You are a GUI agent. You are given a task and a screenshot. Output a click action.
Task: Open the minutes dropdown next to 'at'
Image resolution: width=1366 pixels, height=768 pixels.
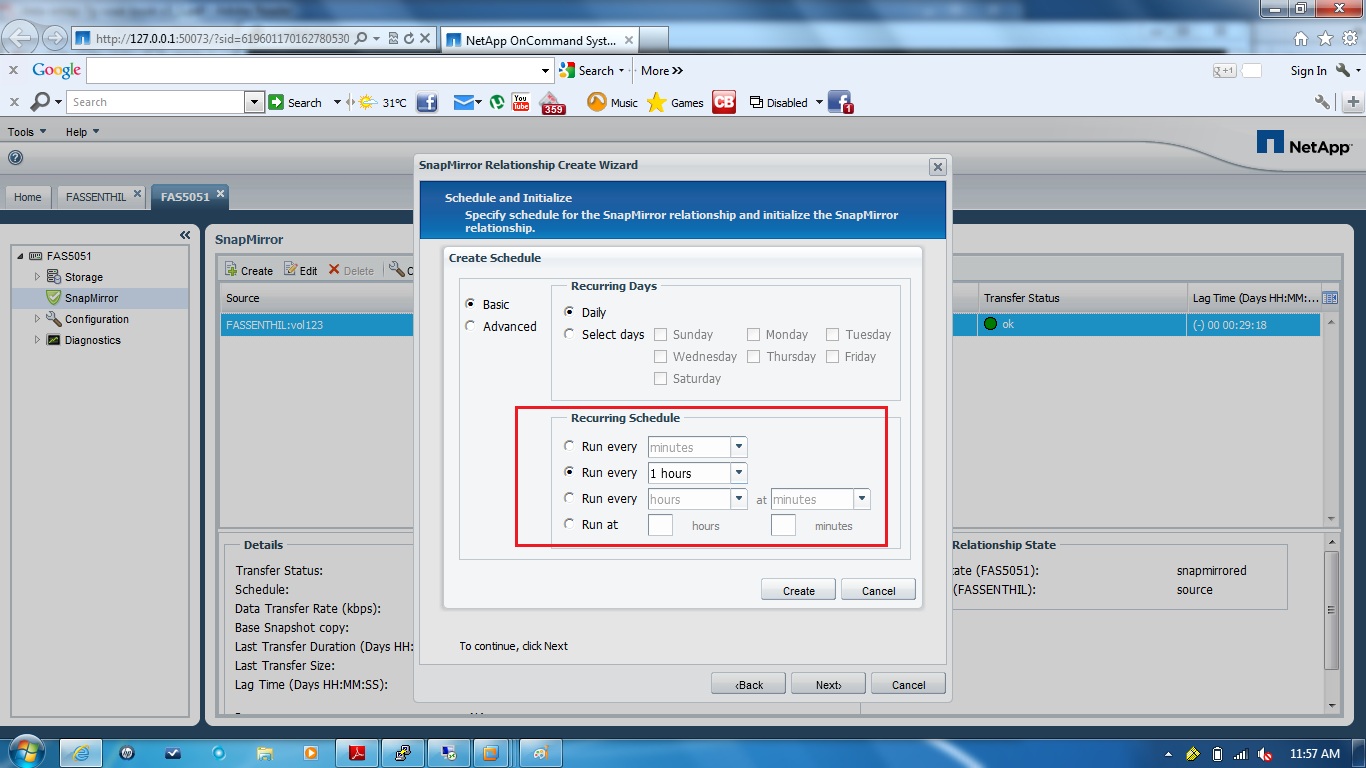click(860, 498)
